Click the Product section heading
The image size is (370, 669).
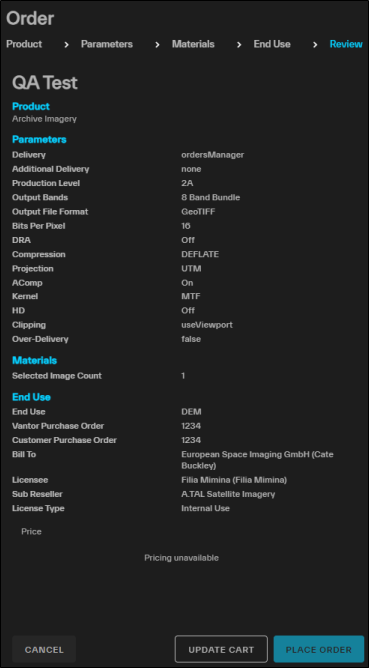click(x=31, y=106)
